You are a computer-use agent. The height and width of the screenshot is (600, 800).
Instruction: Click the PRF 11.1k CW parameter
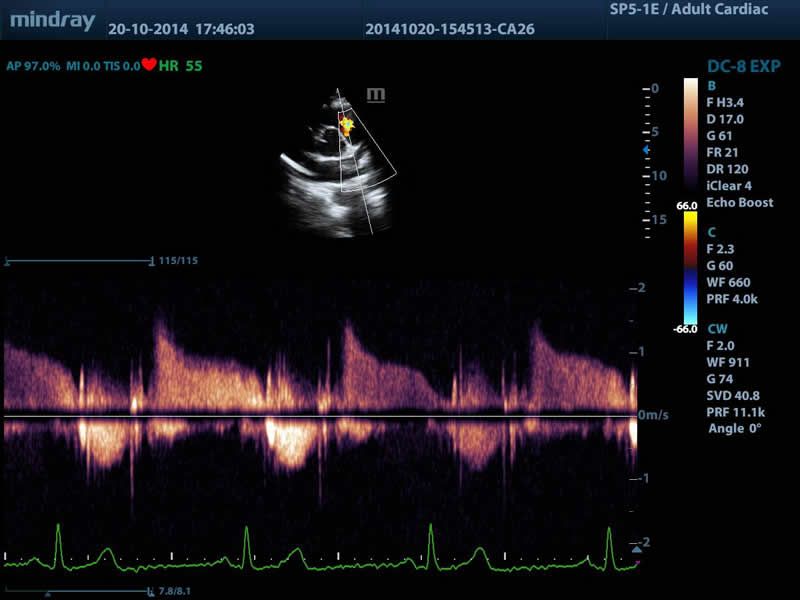[x=735, y=412]
